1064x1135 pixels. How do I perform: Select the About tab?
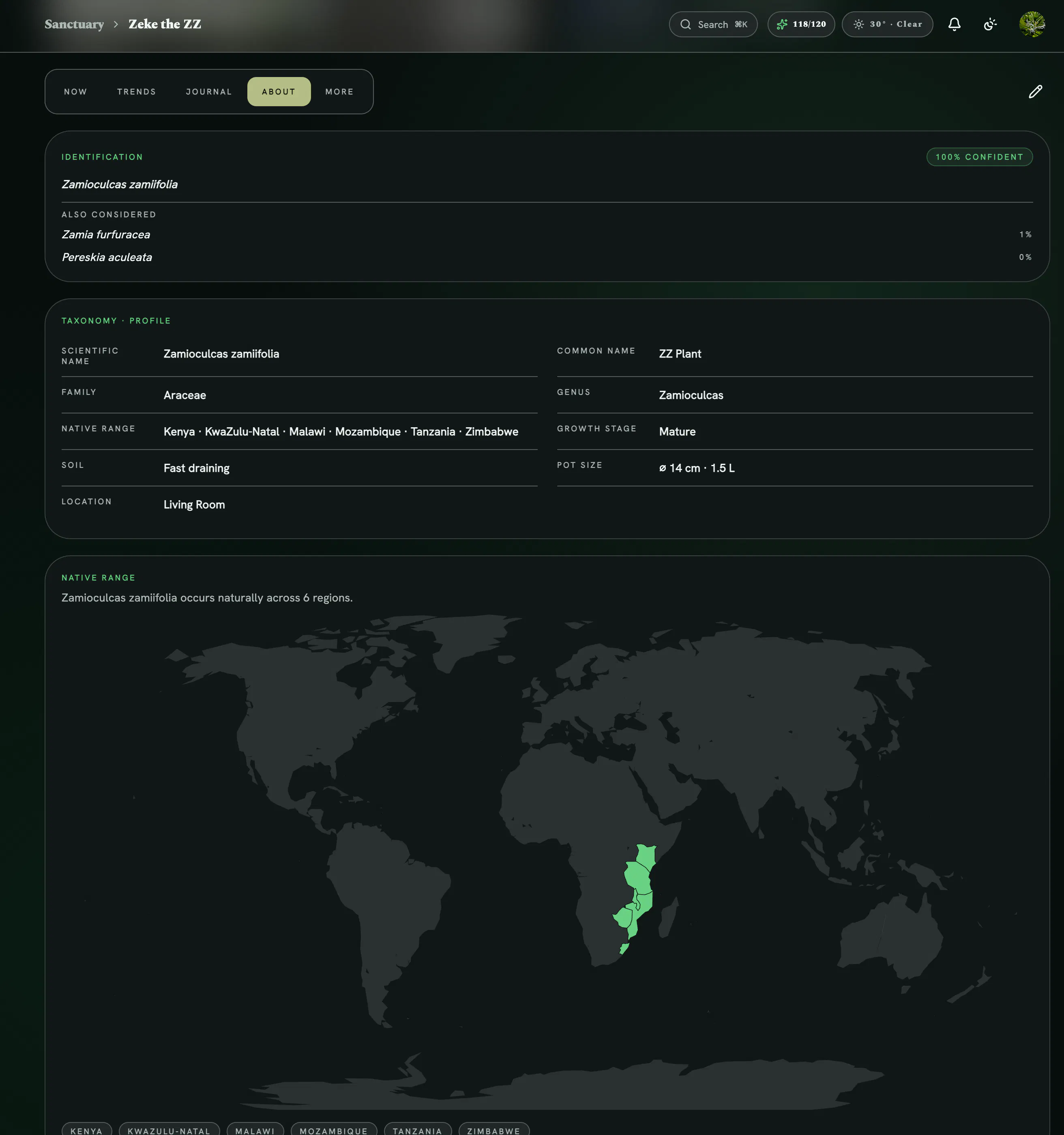pyautogui.click(x=279, y=92)
